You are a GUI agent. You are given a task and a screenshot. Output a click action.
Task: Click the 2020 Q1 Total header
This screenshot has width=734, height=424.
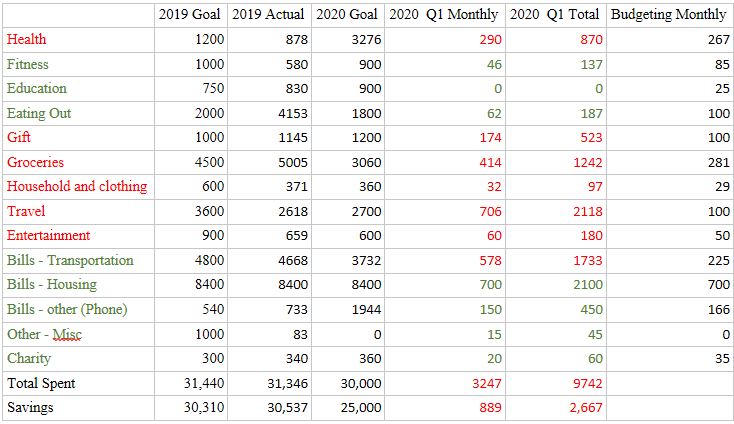tap(554, 15)
